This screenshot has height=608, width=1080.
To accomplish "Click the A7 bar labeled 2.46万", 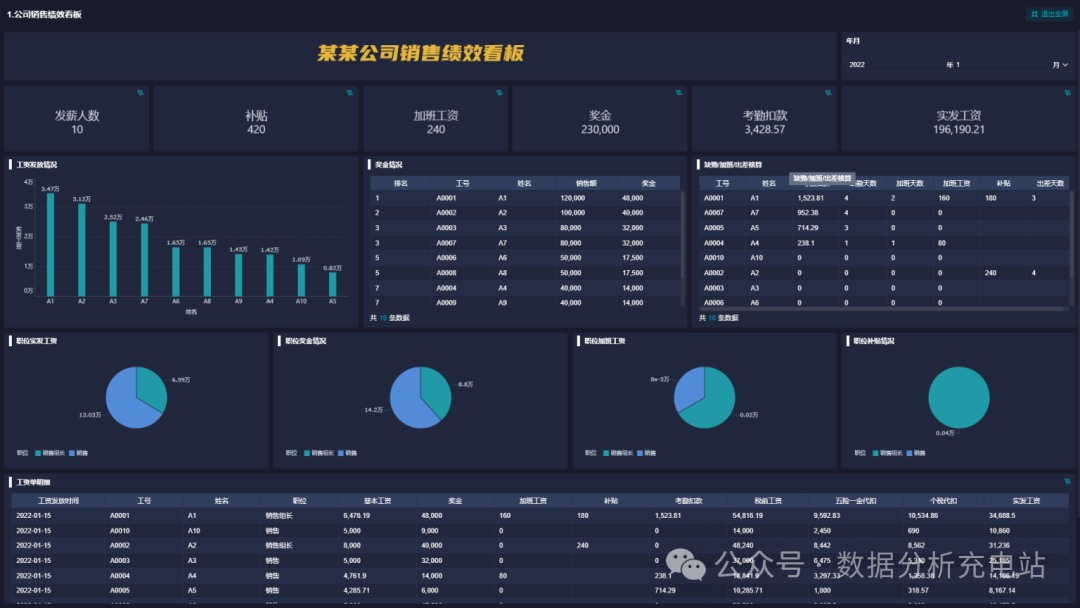I will [145, 260].
